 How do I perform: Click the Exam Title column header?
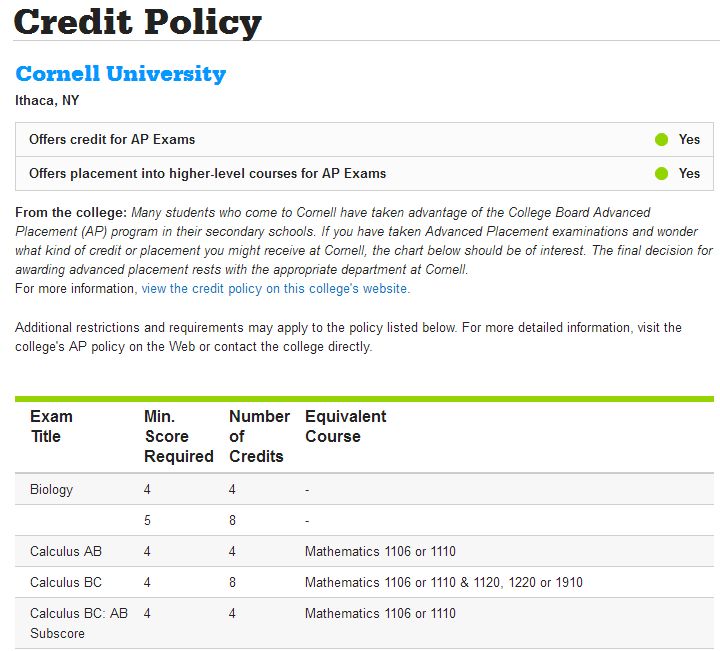click(x=51, y=426)
